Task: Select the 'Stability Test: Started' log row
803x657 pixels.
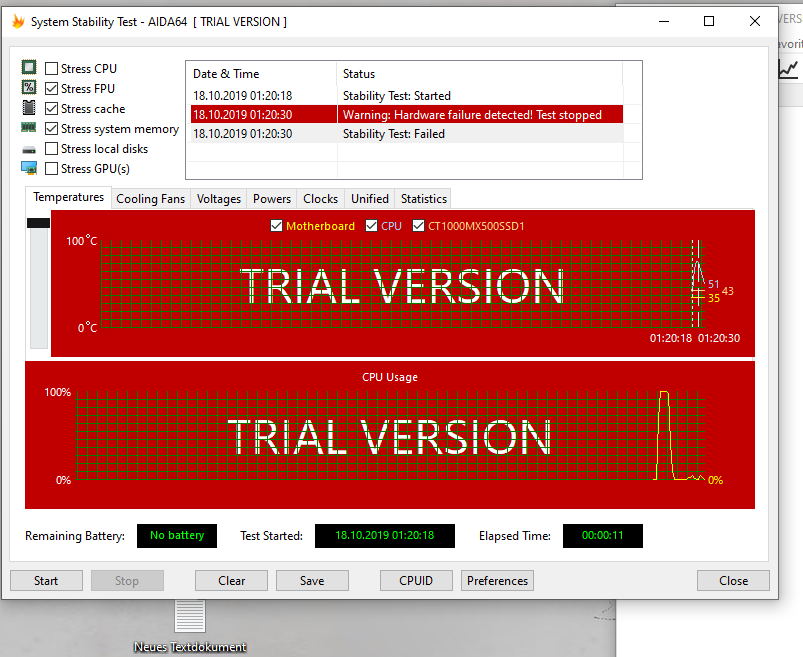Action: (407, 96)
